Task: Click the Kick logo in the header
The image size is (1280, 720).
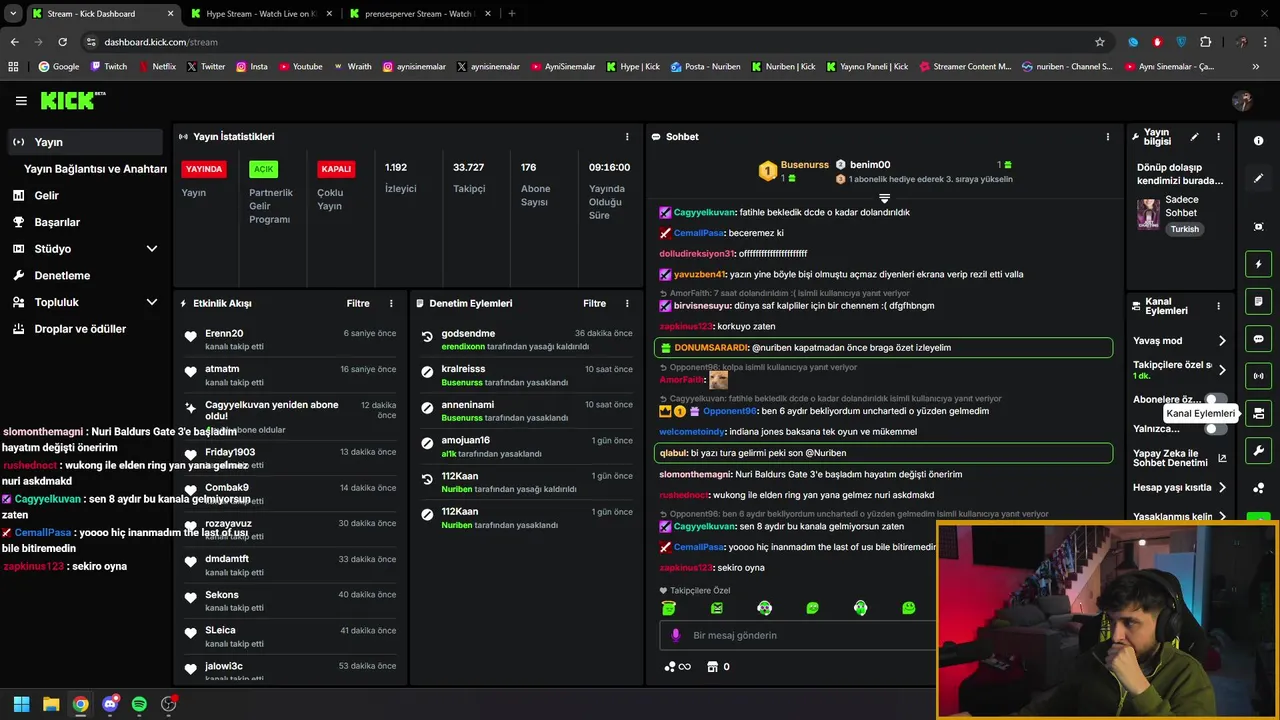Action: point(73,100)
